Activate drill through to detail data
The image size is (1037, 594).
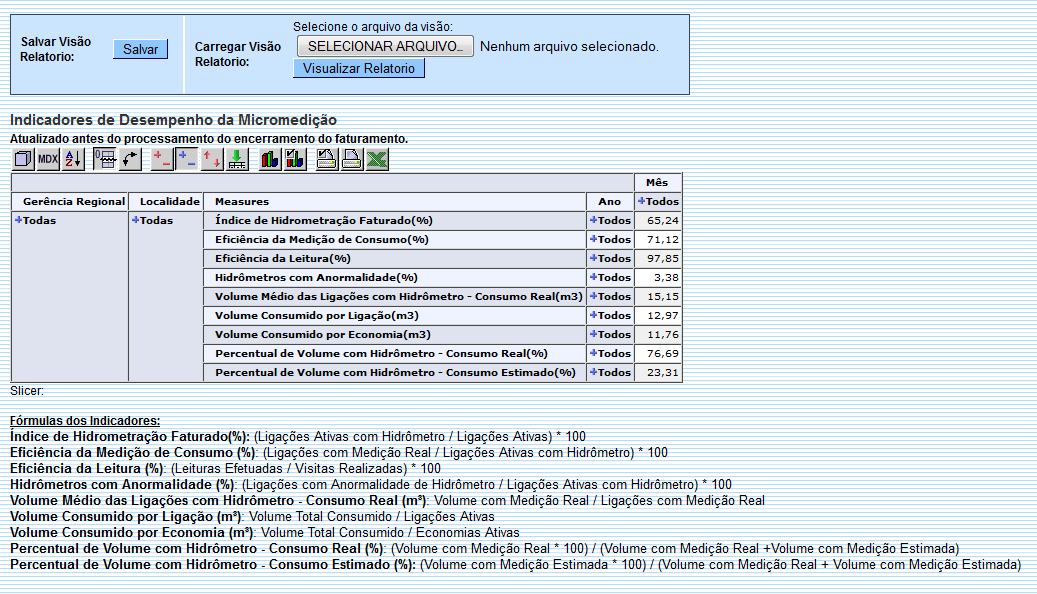coord(236,158)
